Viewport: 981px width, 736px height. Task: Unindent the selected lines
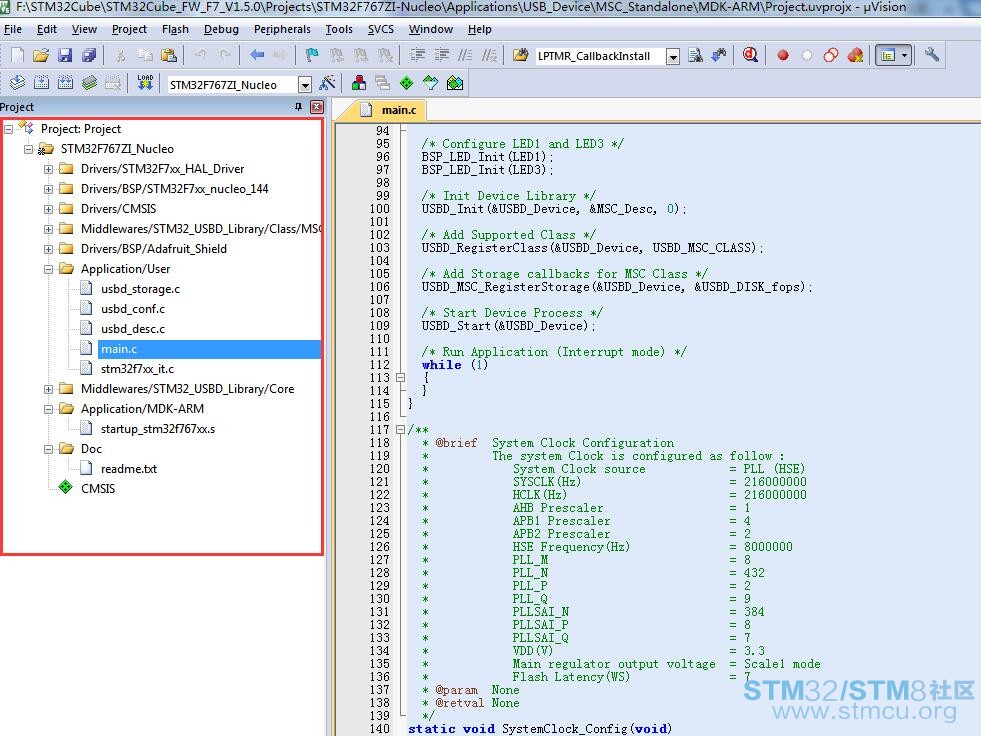point(442,55)
